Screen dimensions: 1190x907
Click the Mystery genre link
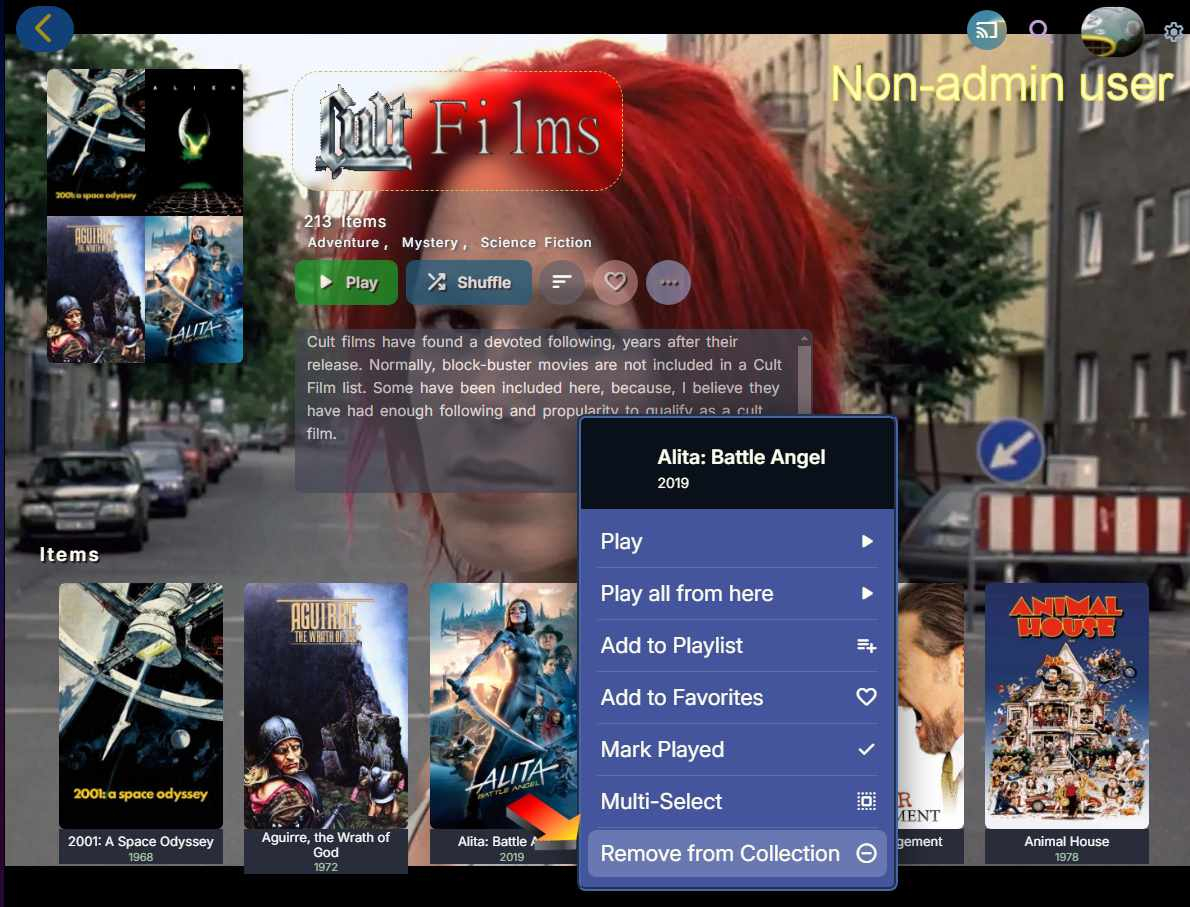click(430, 242)
